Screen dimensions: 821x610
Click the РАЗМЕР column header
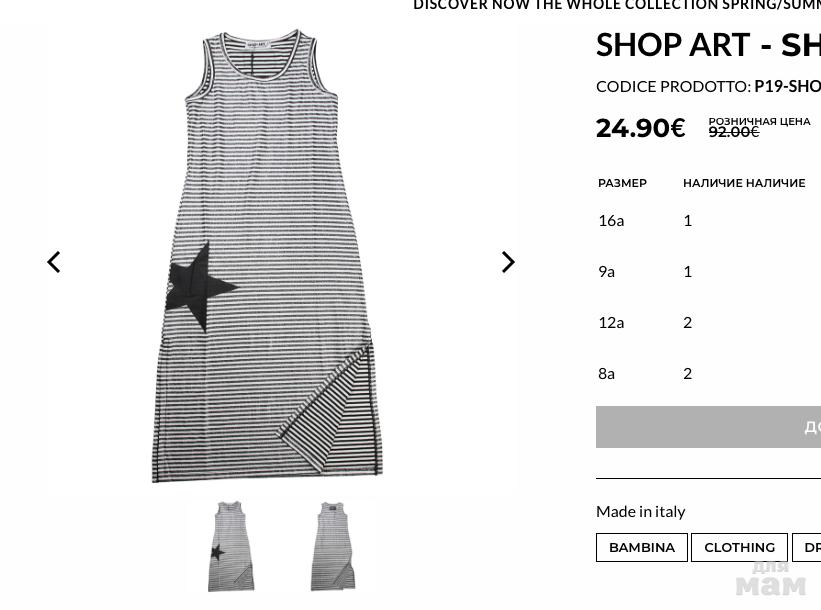[622, 183]
